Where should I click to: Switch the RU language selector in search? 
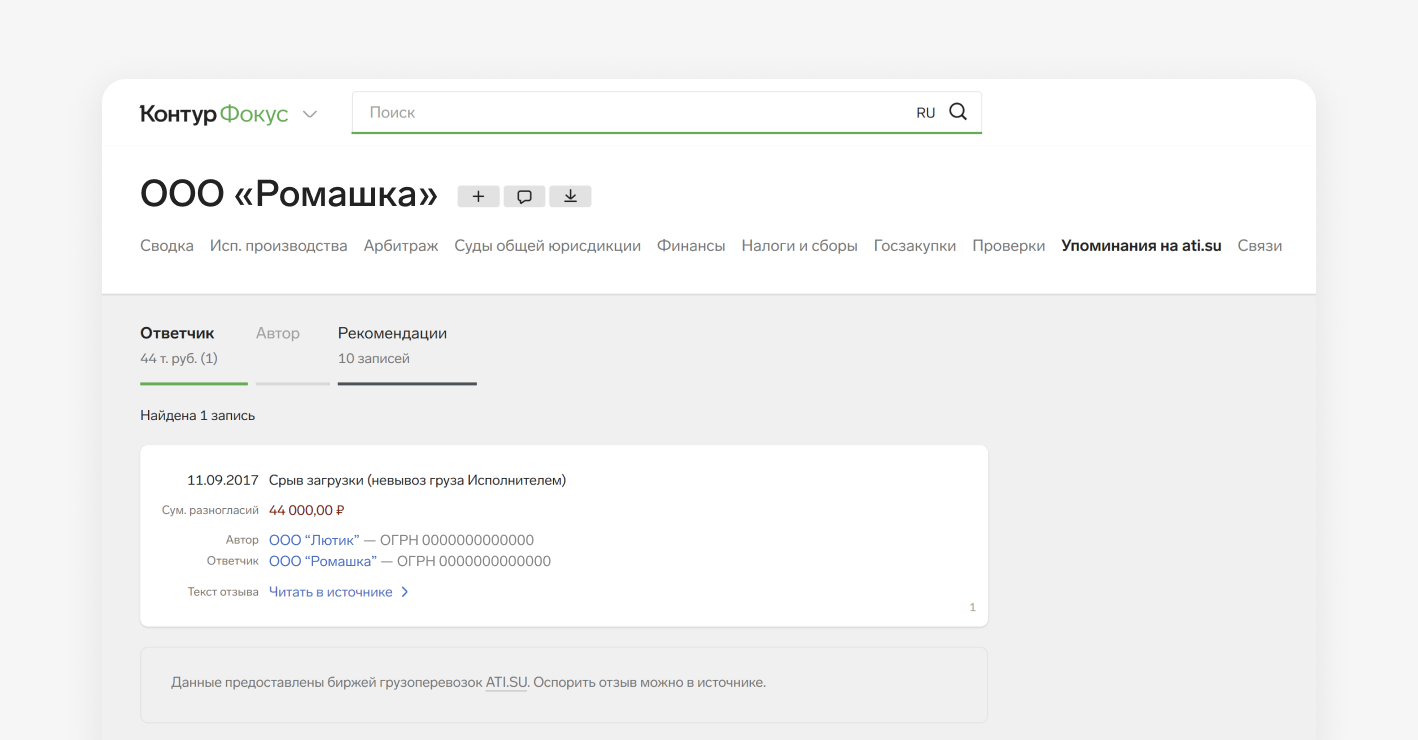coord(925,113)
